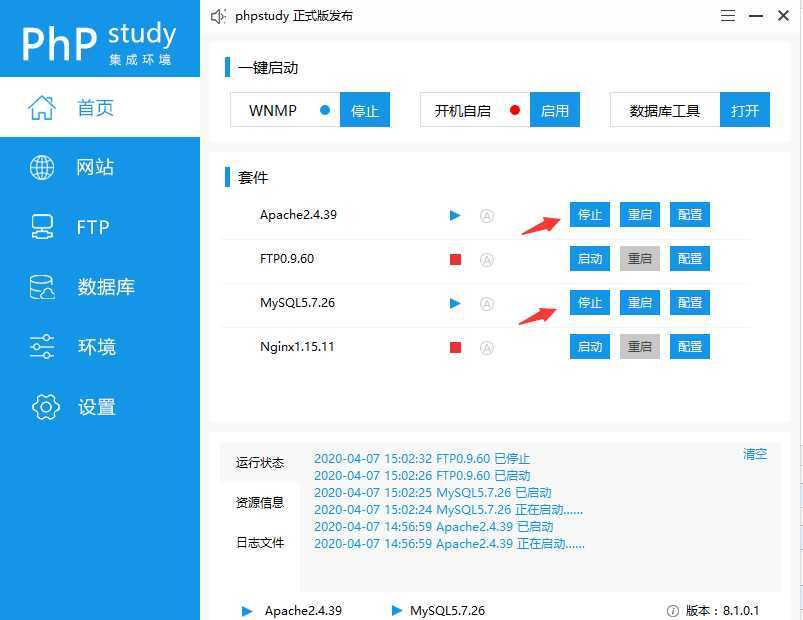Click the FTP0.9.60 red stopped indicator
The width and height of the screenshot is (803, 620).
[455, 260]
